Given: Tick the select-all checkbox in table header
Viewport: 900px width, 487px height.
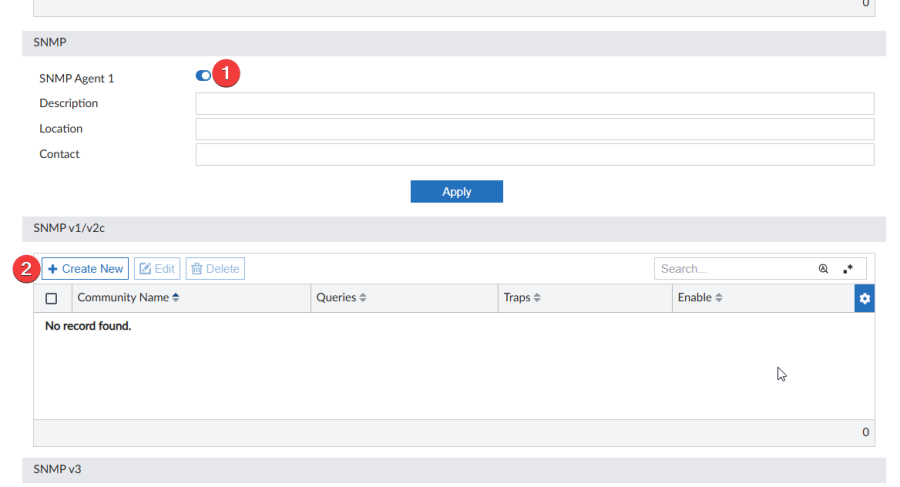Looking at the screenshot, I should point(51,298).
